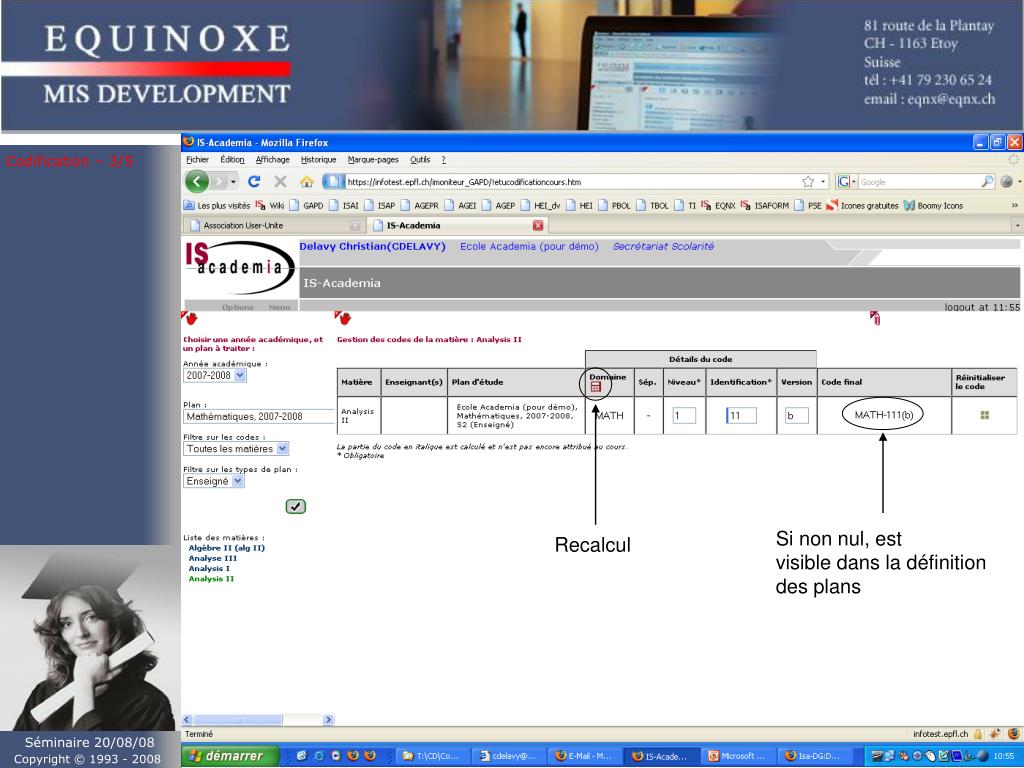Image resolution: width=1024 pixels, height=768 pixels.
Task: Open the Outils menu
Action: 420,159
